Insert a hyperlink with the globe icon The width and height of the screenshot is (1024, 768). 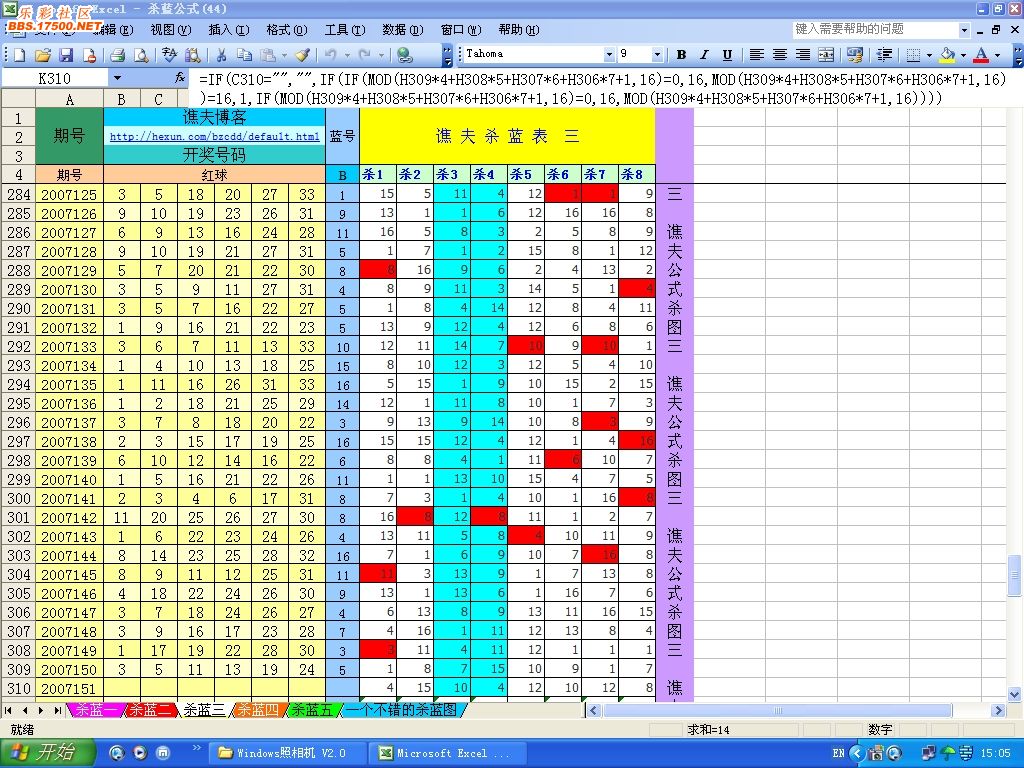[405, 55]
